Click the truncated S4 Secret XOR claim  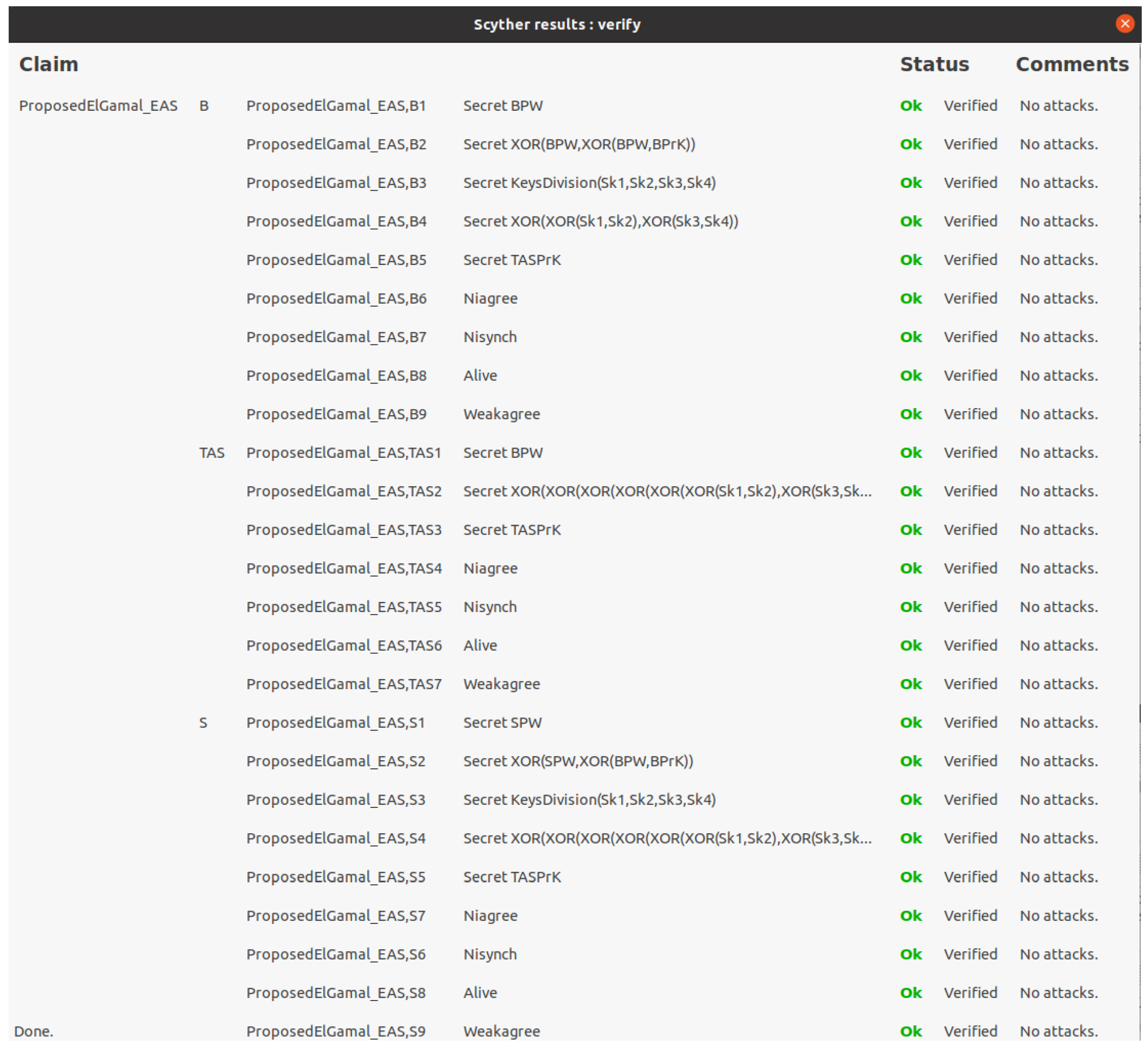pyautogui.click(x=667, y=839)
